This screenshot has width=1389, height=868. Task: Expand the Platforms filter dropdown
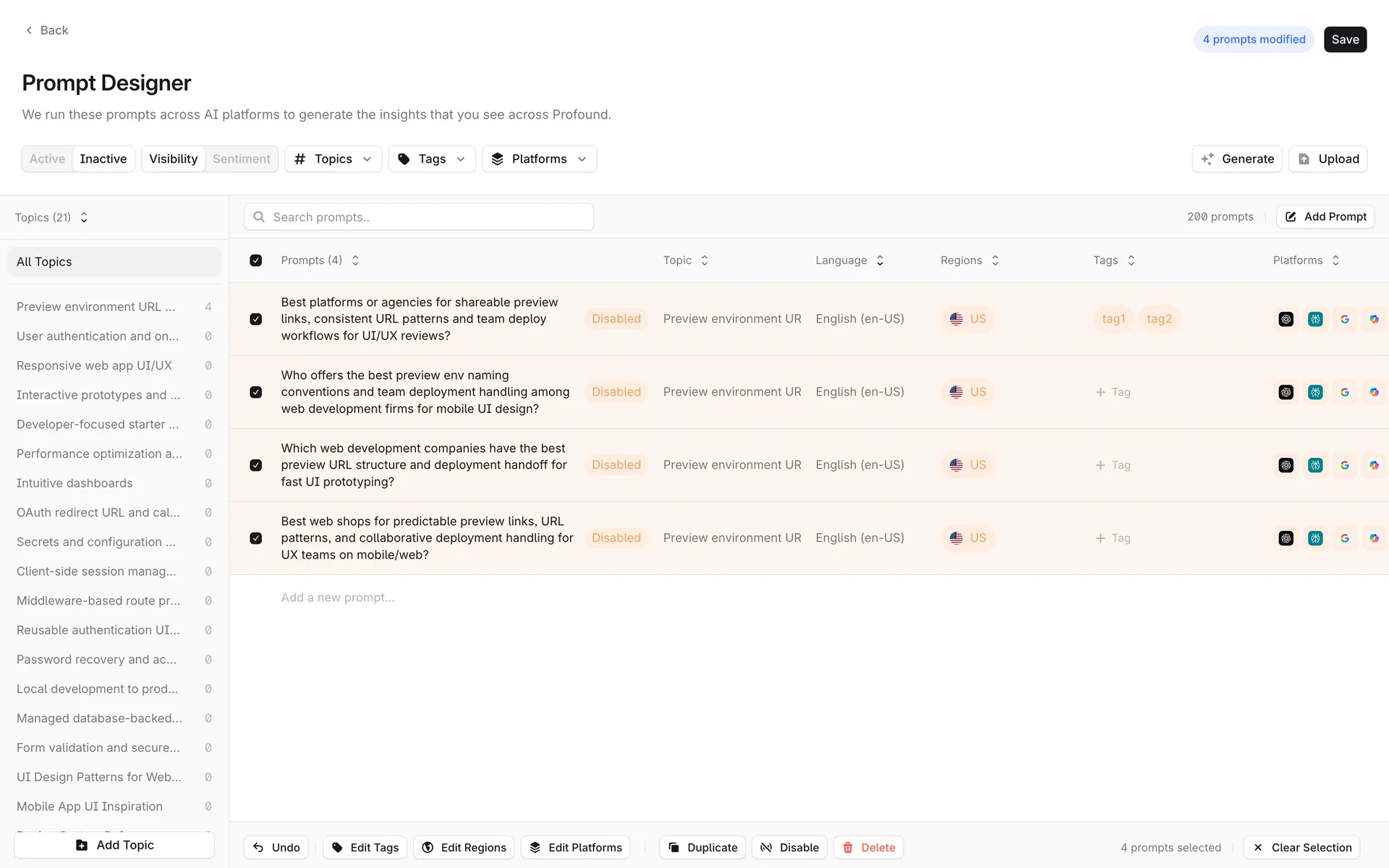click(539, 159)
